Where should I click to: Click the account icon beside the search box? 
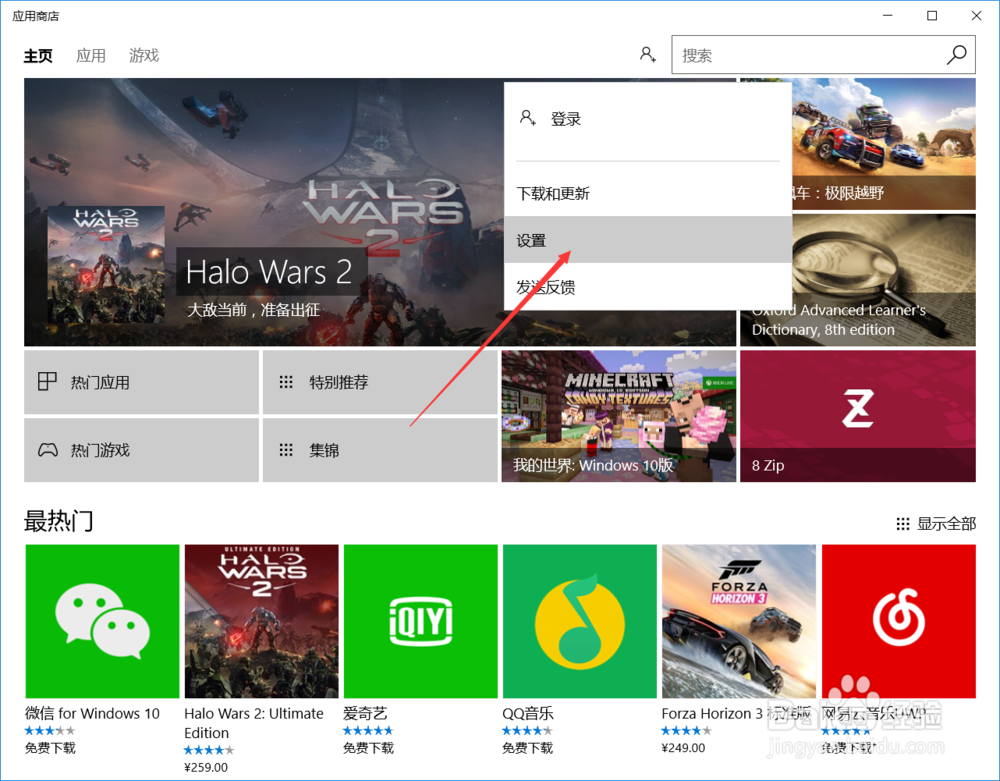(648, 55)
